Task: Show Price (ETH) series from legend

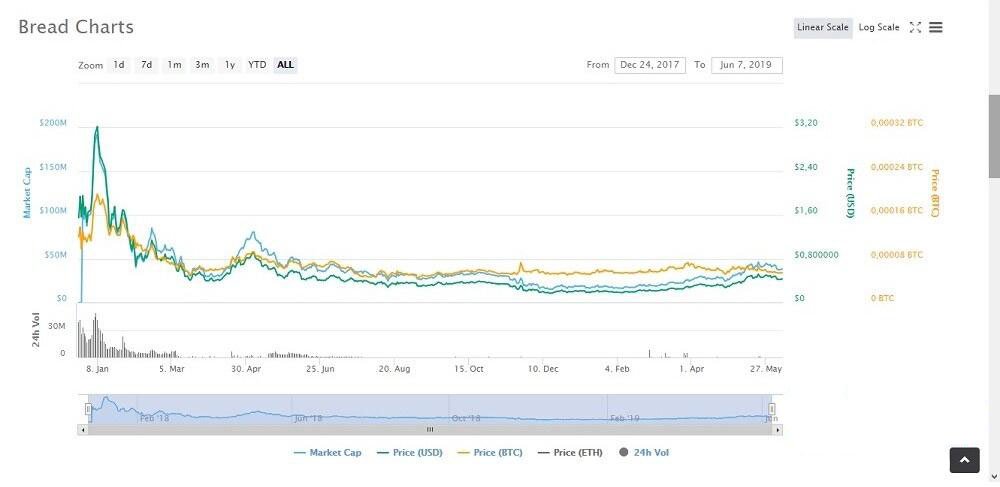Action: click(x=570, y=453)
